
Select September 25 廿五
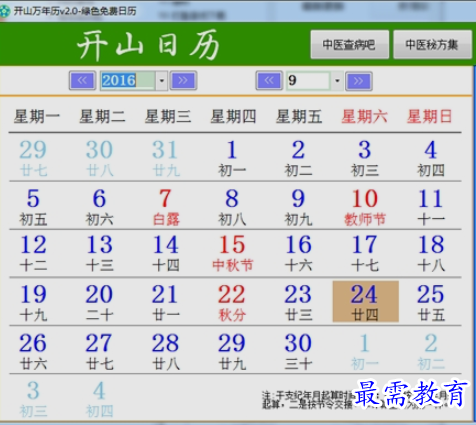431,302
